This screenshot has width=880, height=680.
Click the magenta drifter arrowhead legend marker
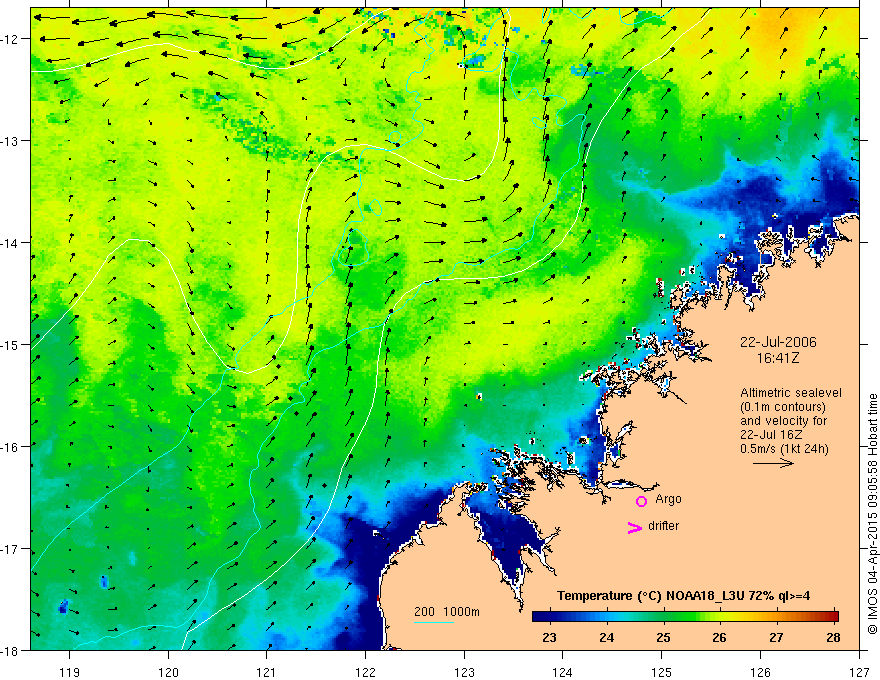[635, 527]
